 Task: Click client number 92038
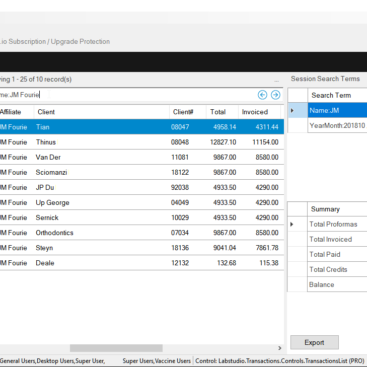(x=180, y=187)
